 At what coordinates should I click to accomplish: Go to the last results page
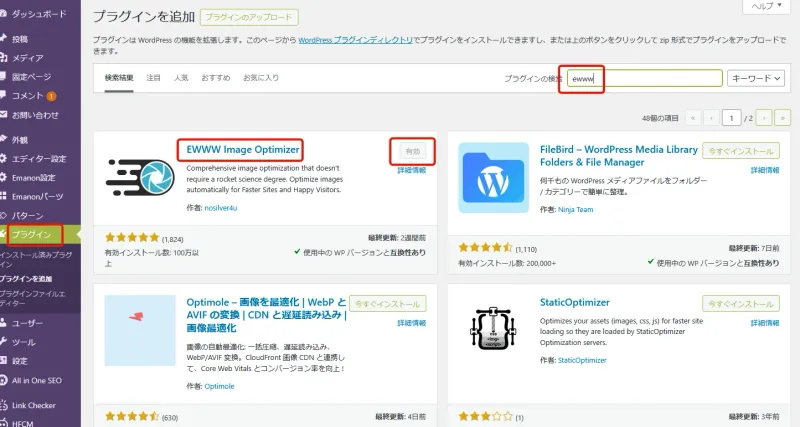click(782, 118)
